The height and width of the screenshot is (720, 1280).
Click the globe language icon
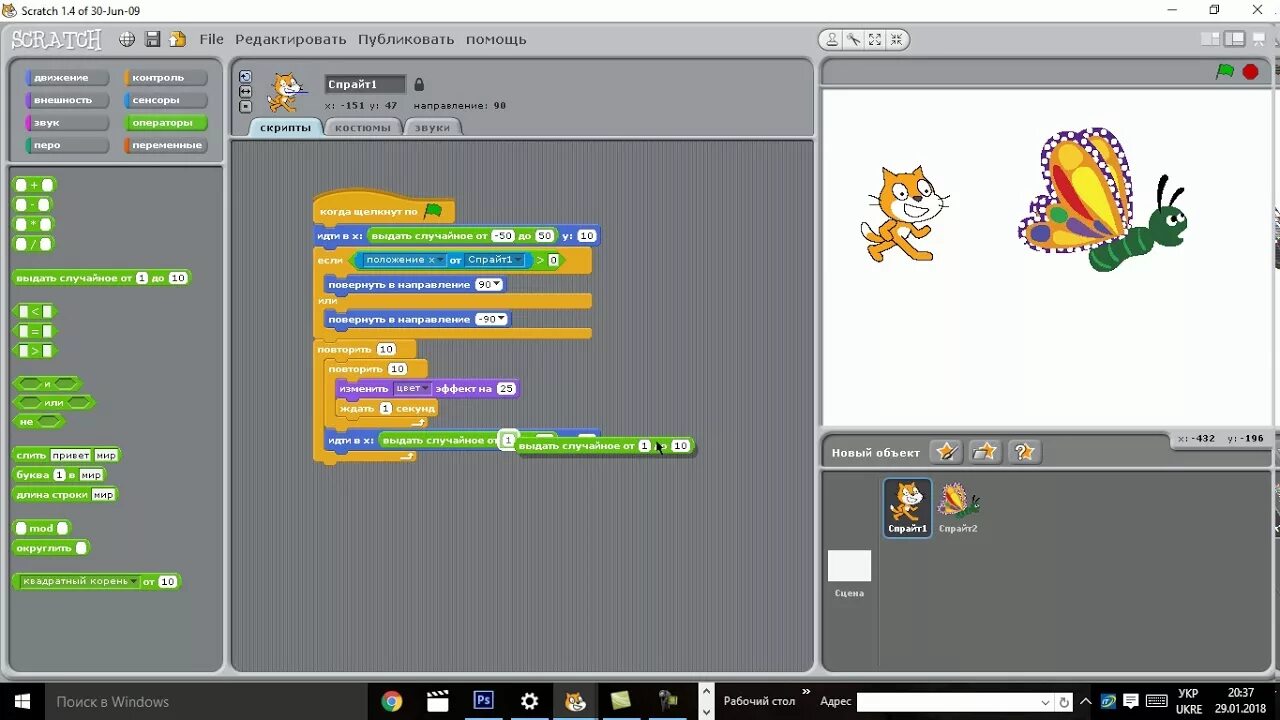127,40
